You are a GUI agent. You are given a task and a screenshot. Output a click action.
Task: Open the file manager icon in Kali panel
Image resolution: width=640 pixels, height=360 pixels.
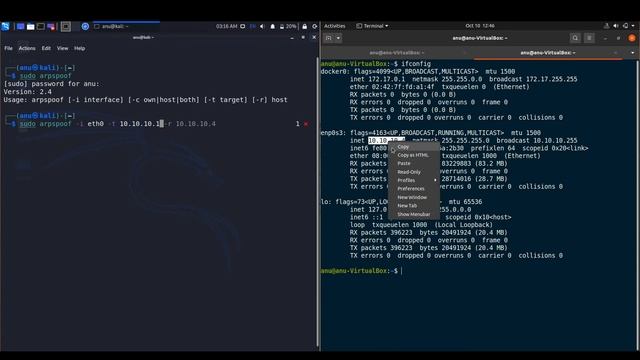(31, 27)
